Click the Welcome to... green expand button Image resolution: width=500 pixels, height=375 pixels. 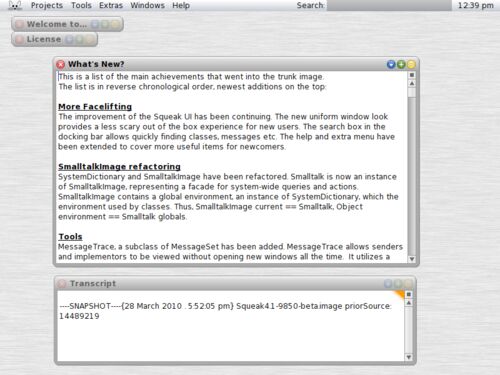pos(105,24)
